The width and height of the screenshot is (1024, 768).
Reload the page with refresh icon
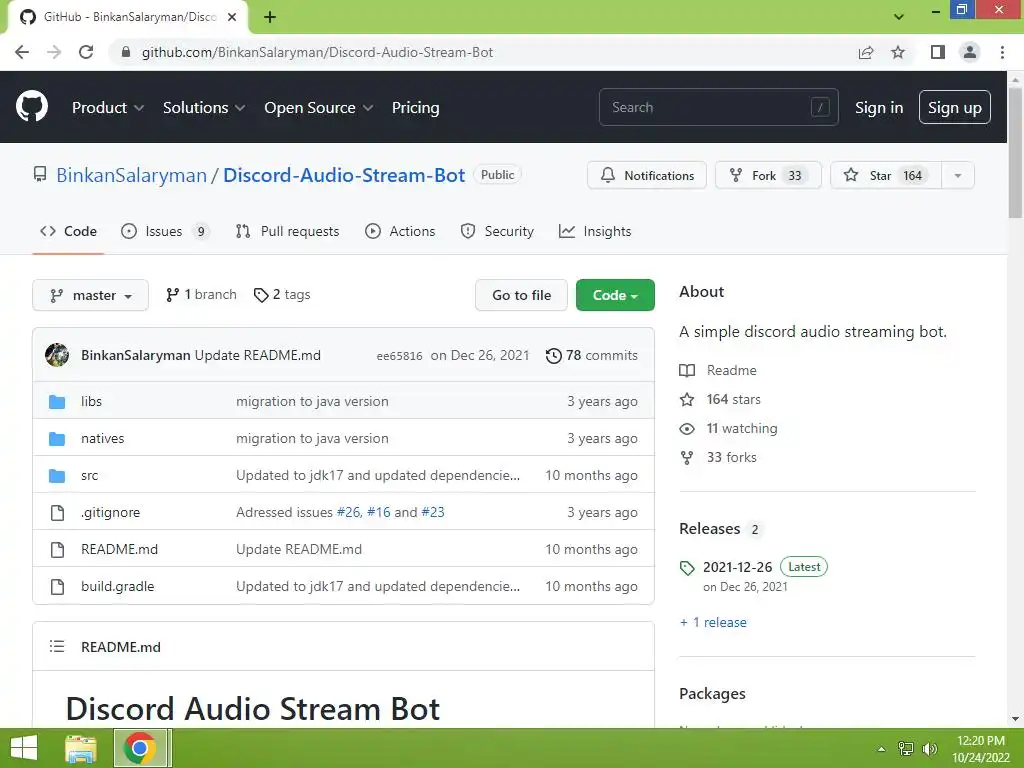[86, 52]
